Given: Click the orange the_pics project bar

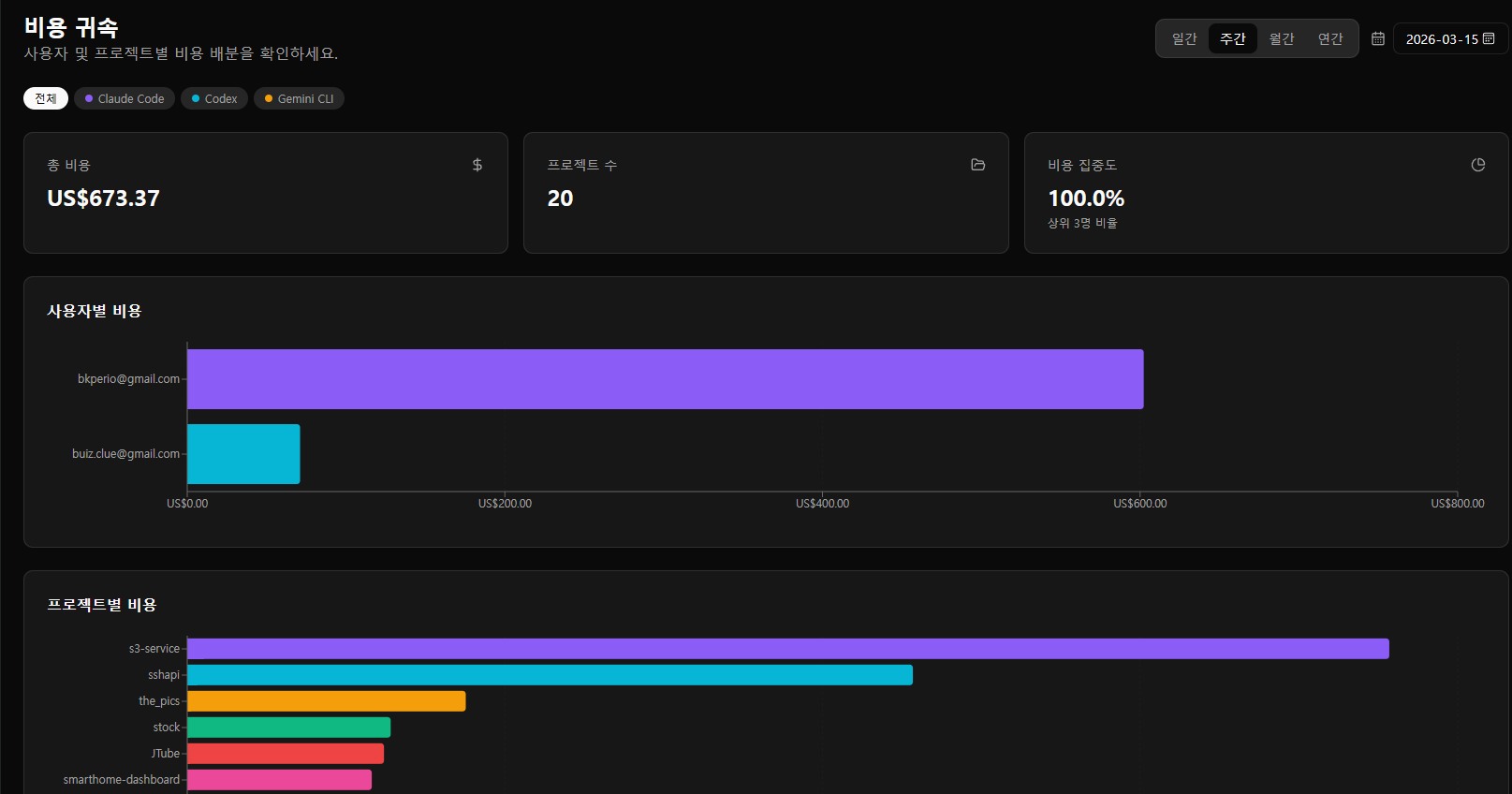Looking at the screenshot, I should click(x=326, y=701).
